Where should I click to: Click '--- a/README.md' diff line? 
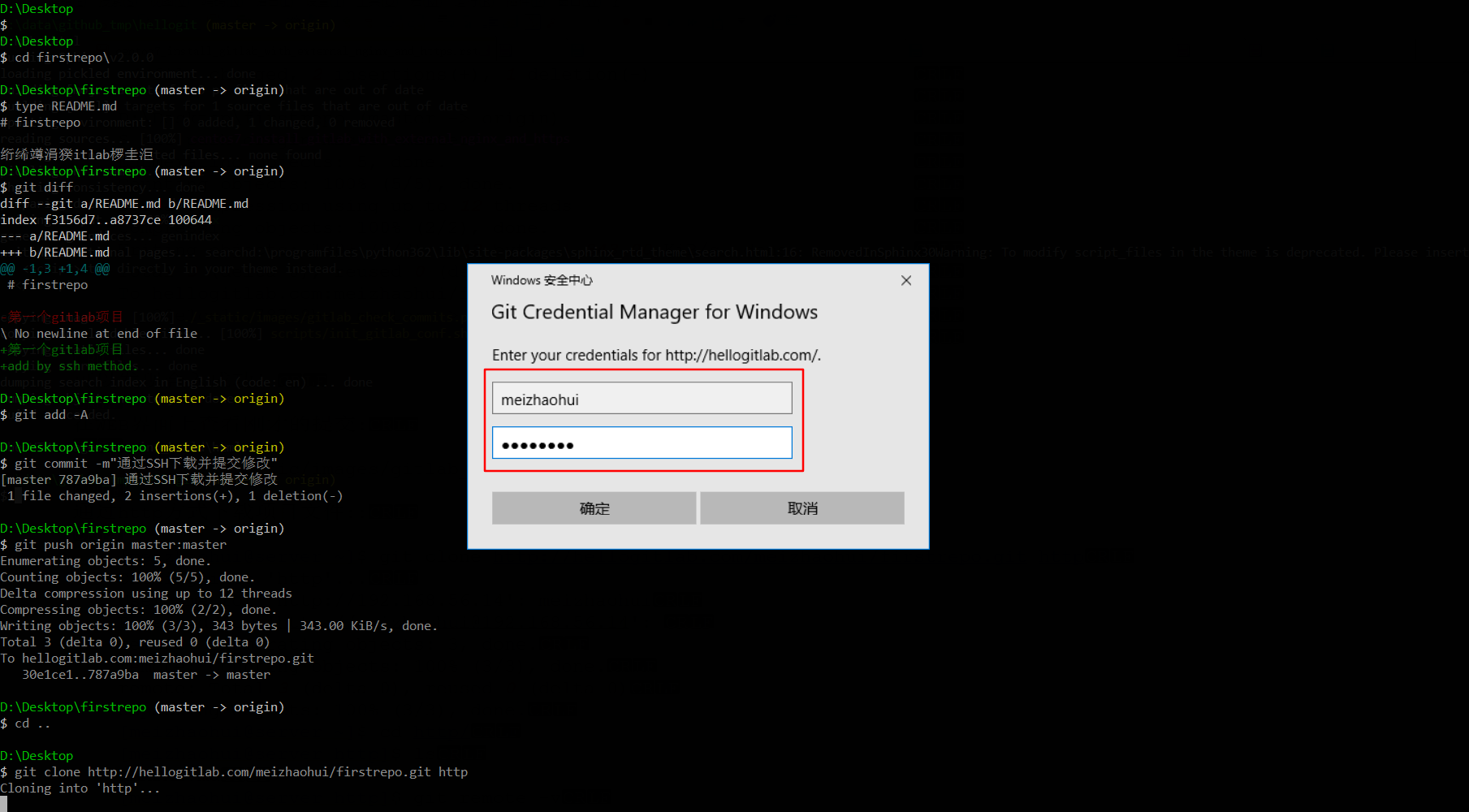[x=54, y=236]
